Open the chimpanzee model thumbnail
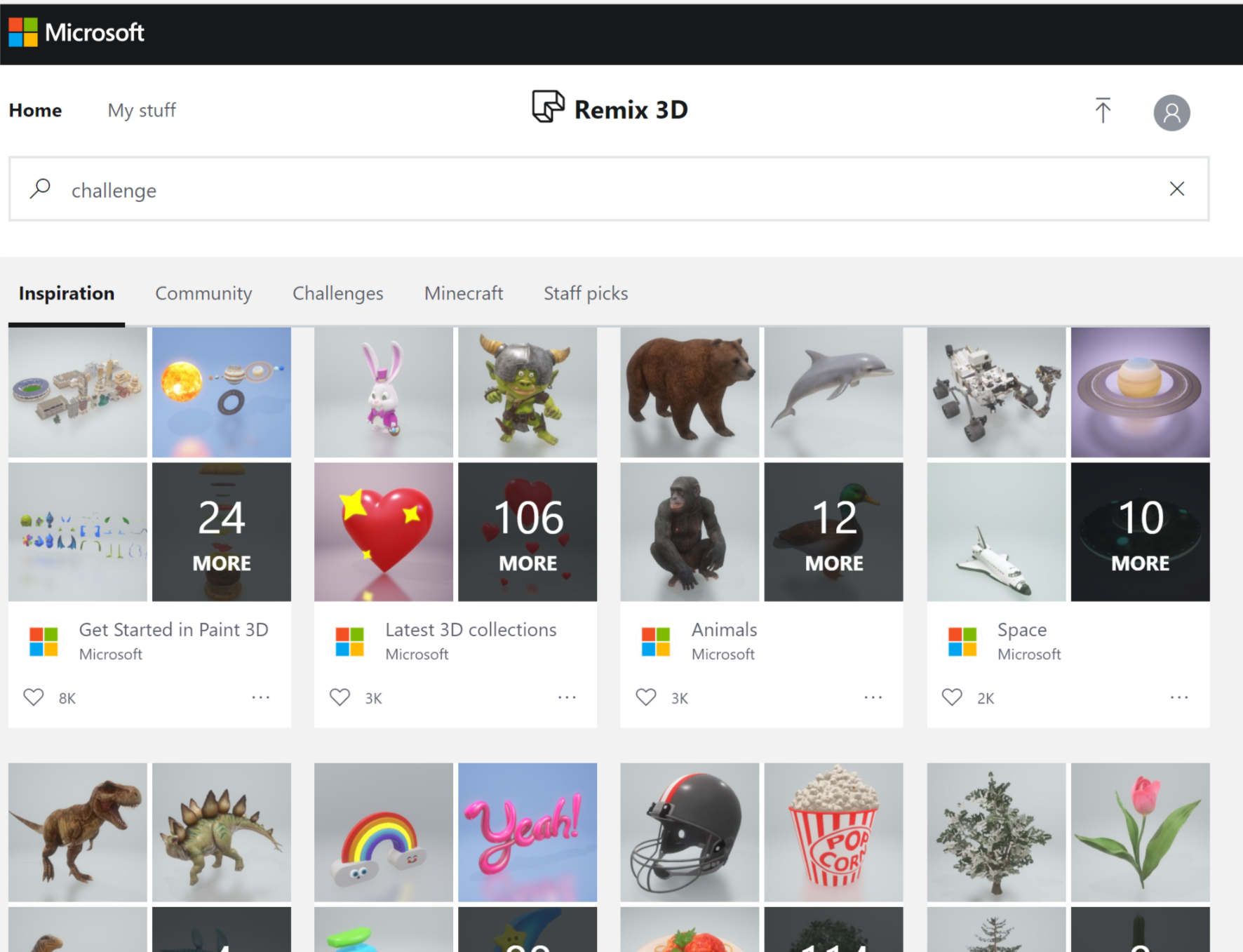Screen dimensions: 1243x952 pyautogui.click(x=690, y=532)
